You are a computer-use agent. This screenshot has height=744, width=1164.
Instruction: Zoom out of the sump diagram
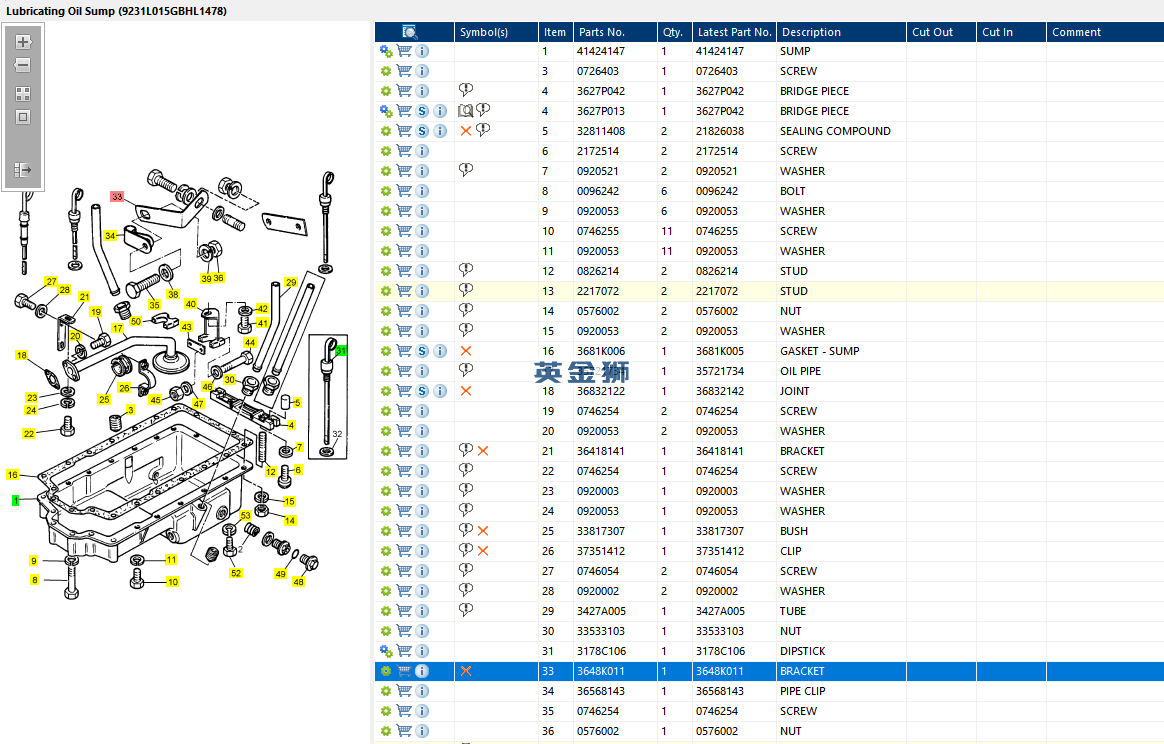pos(23,65)
